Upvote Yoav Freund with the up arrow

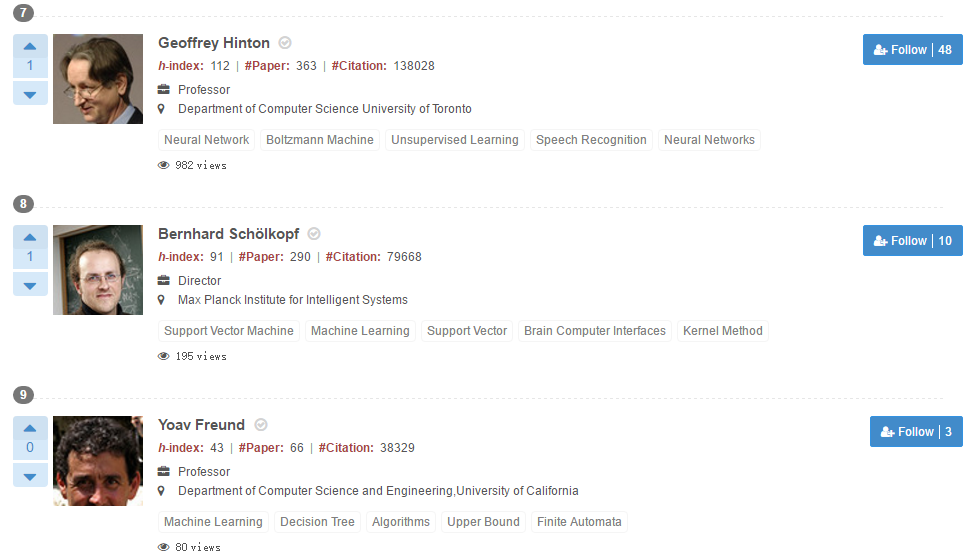point(30,428)
